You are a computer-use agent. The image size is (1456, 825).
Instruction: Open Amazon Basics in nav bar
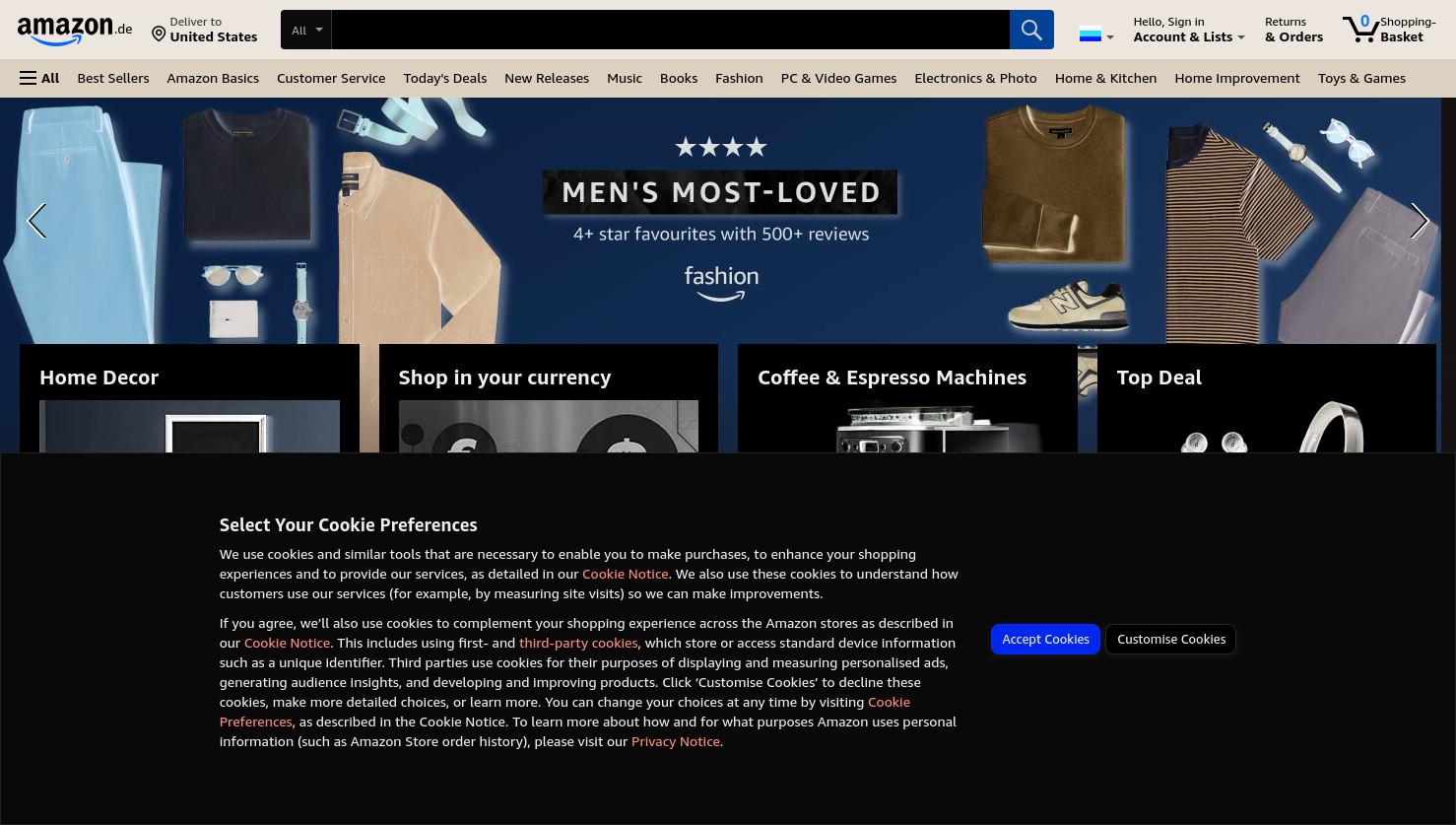coord(213,78)
